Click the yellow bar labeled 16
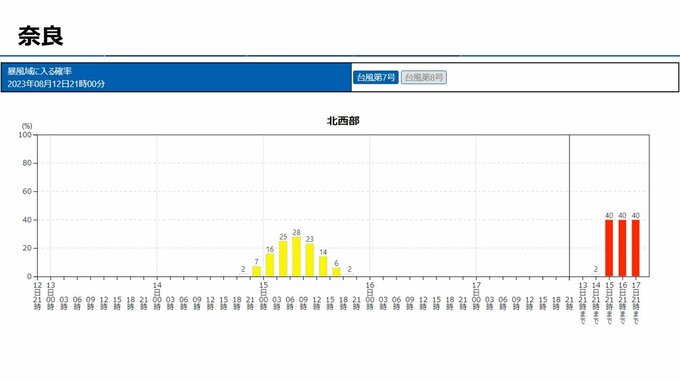Image resolution: width=680 pixels, height=382 pixels. (270, 265)
